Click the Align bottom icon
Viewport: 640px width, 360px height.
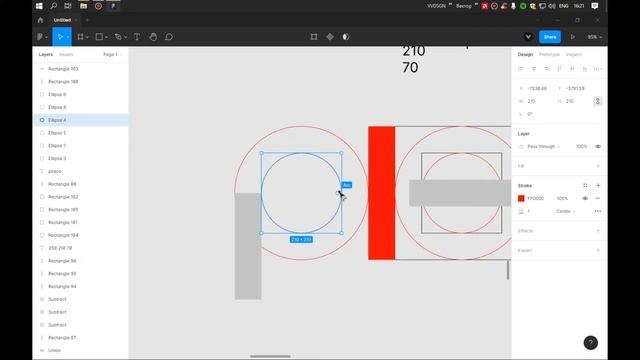click(585, 69)
